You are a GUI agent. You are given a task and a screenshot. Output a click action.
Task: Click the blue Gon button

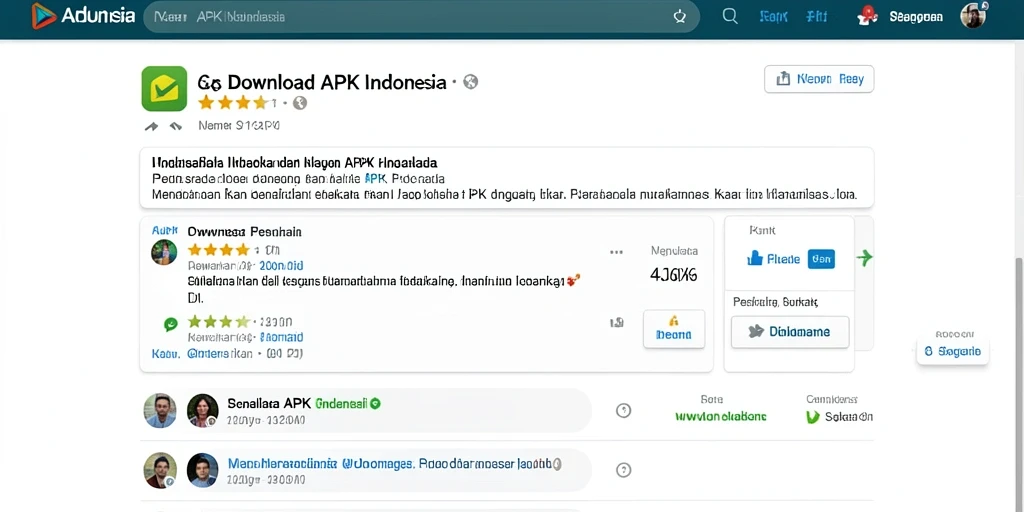tap(821, 259)
